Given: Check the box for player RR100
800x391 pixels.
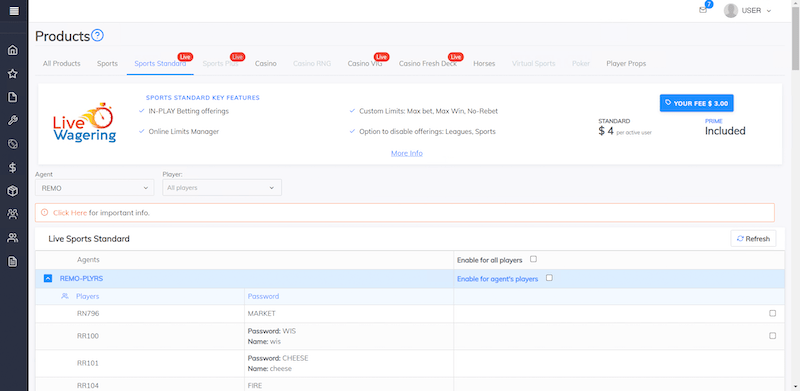Looking at the screenshot, I should (772, 336).
